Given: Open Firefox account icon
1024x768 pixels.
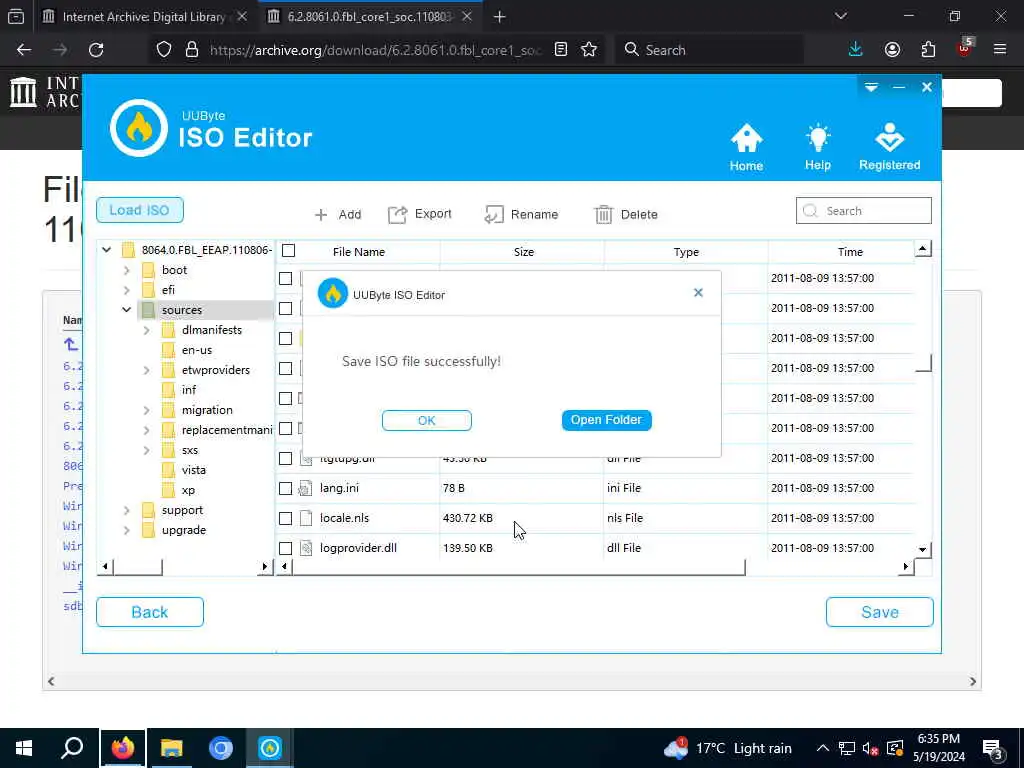Looking at the screenshot, I should (892, 50).
